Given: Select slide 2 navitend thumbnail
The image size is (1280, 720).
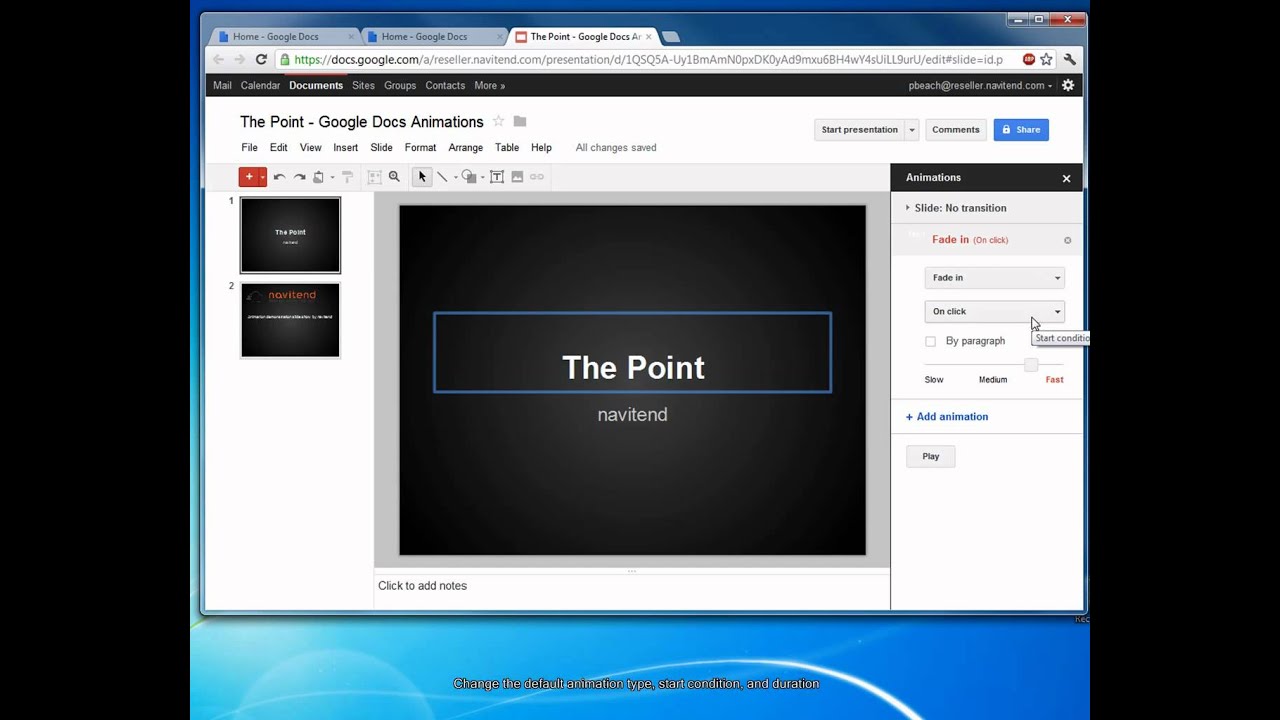Looking at the screenshot, I should [290, 320].
